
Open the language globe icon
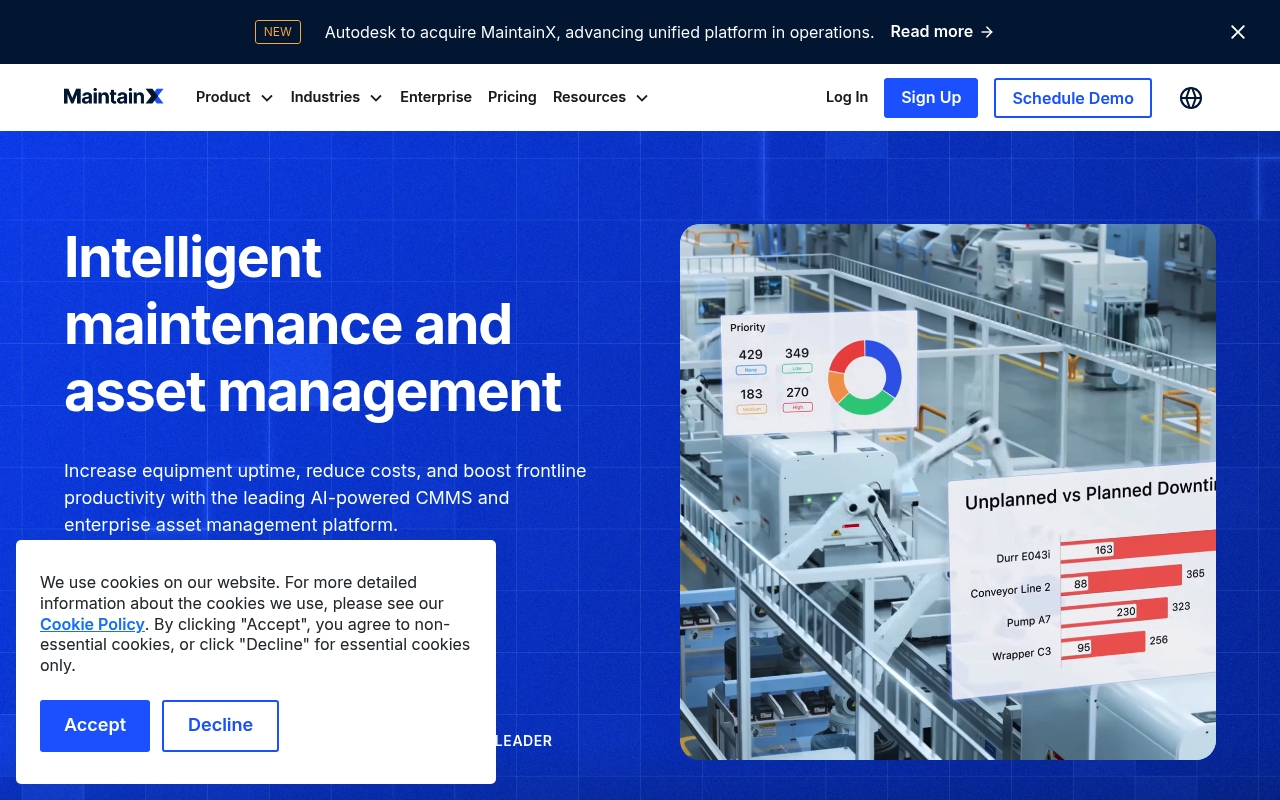coord(1191,98)
